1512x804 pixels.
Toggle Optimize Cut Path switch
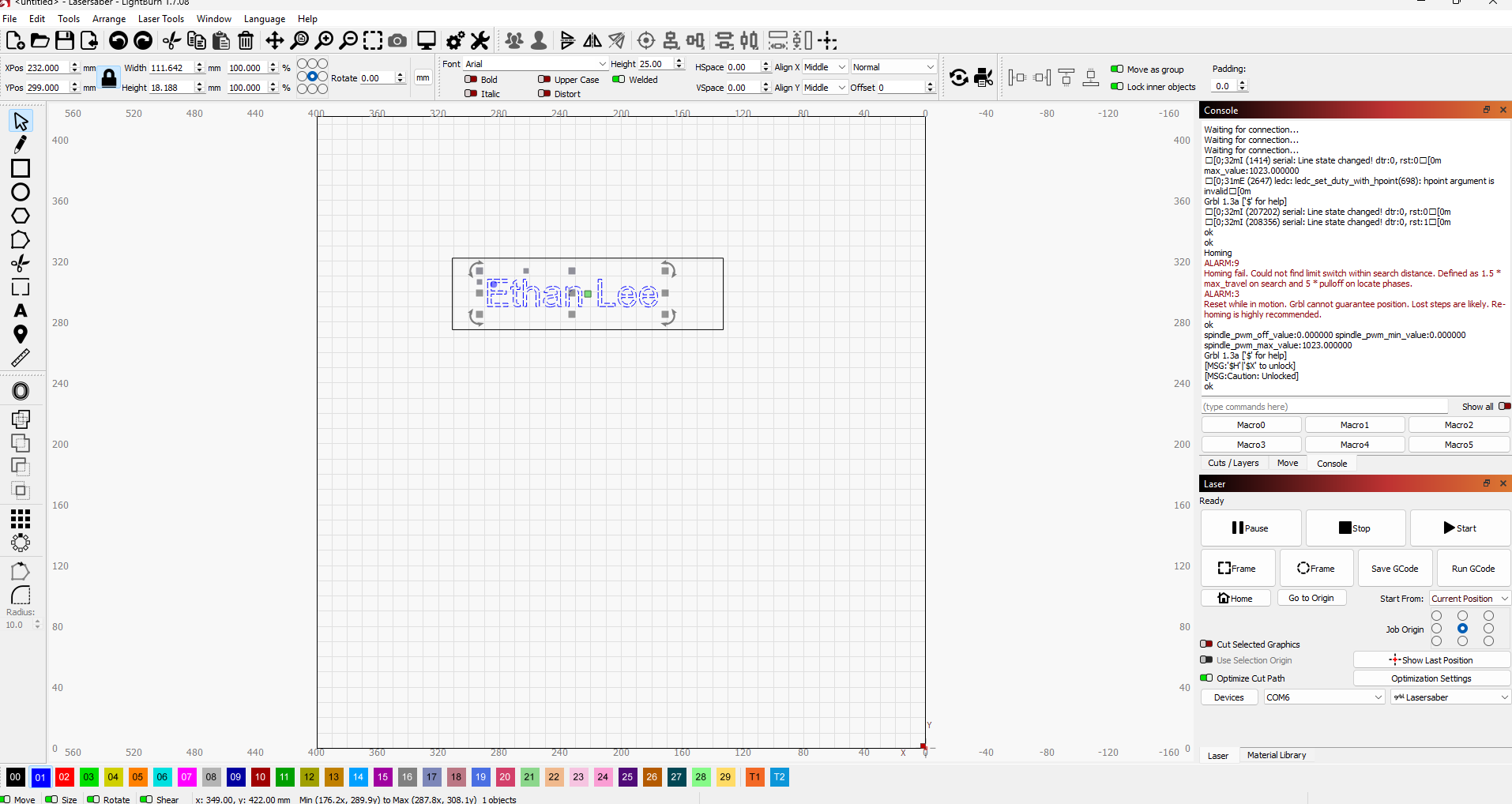(1206, 678)
